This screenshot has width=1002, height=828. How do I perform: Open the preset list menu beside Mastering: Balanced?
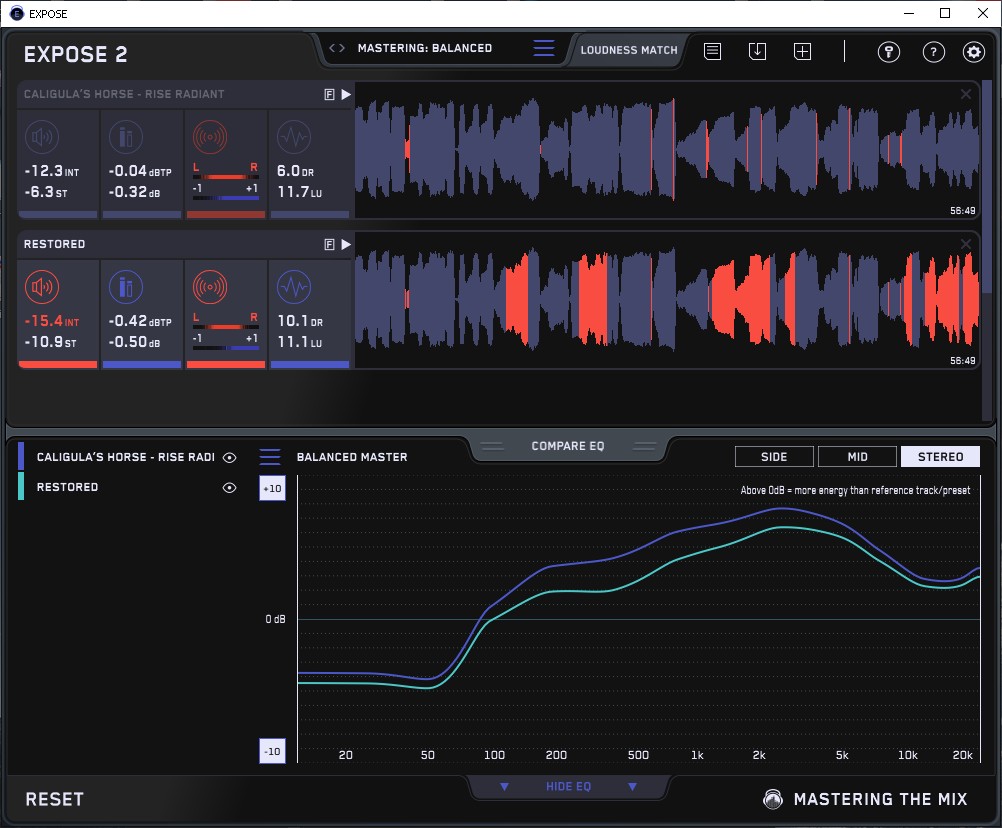(544, 48)
